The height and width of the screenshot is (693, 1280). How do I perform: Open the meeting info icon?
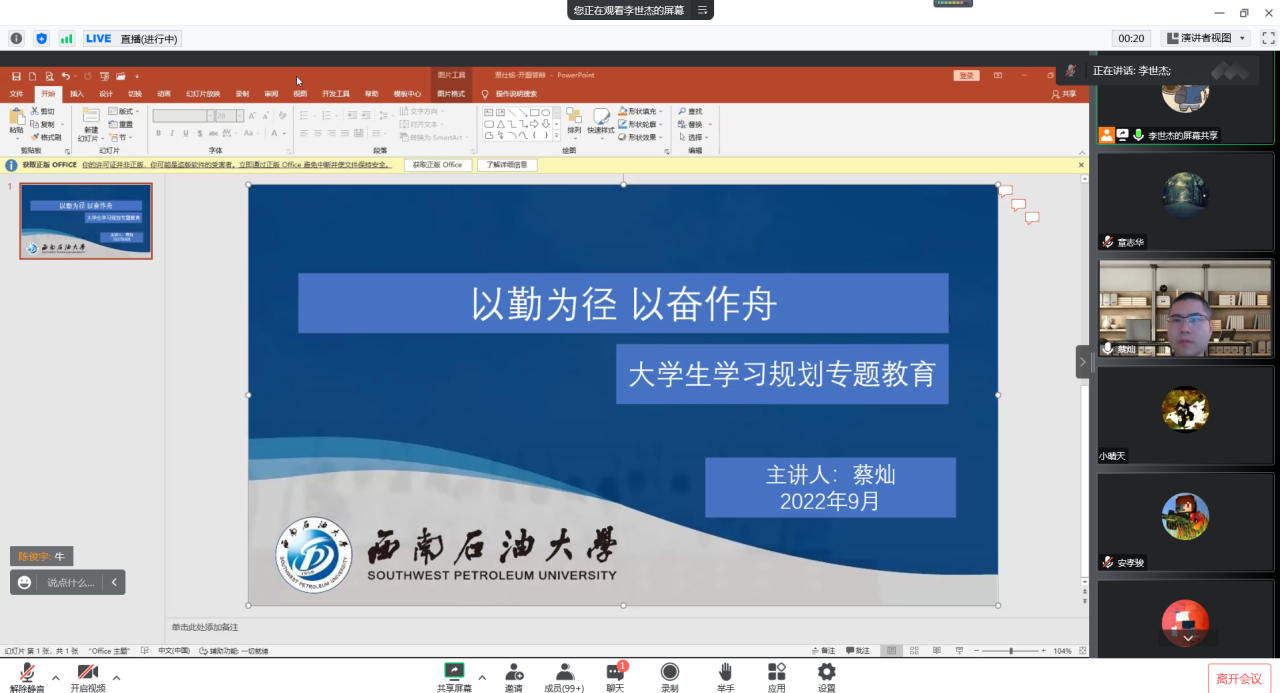[x=16, y=38]
